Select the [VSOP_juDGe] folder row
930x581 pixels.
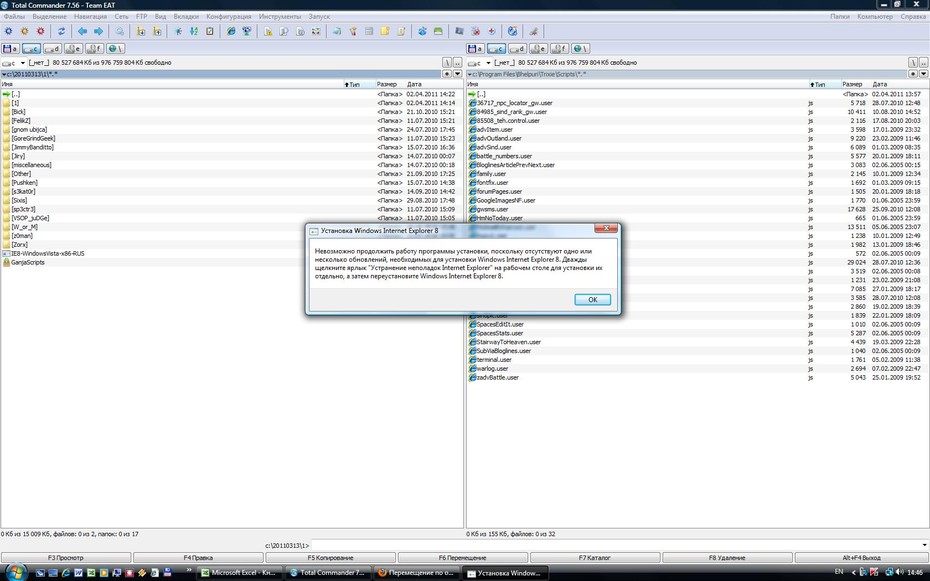click(231, 218)
